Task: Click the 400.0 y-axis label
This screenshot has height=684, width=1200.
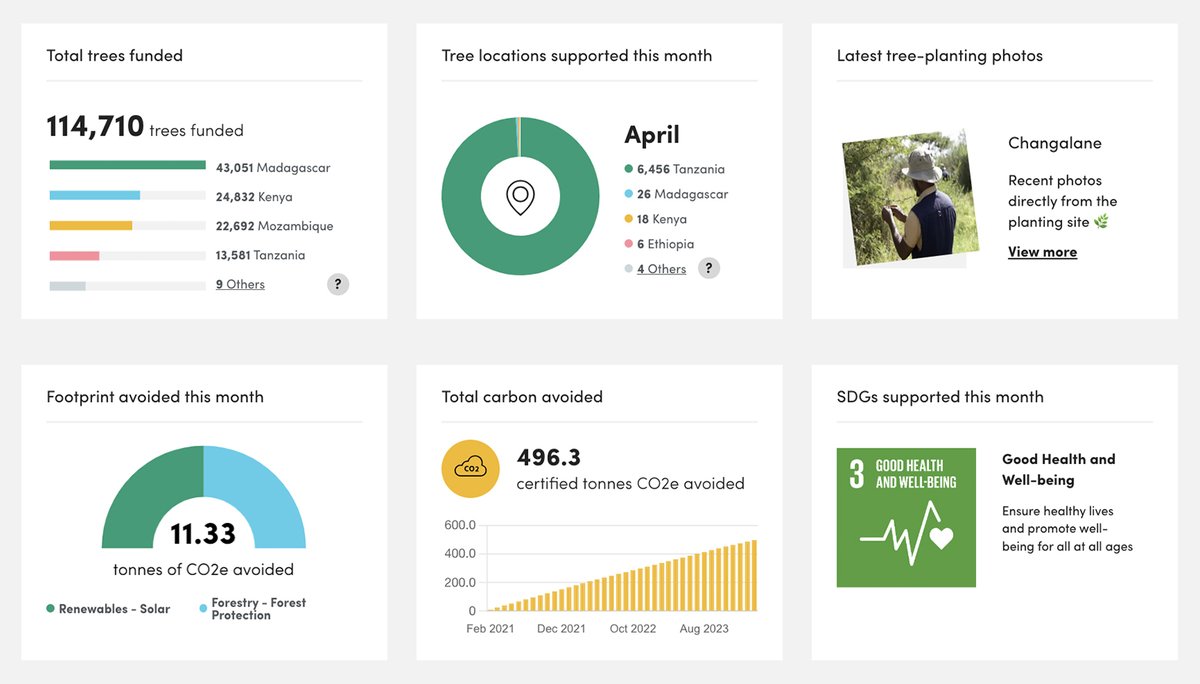Action: coord(460,554)
